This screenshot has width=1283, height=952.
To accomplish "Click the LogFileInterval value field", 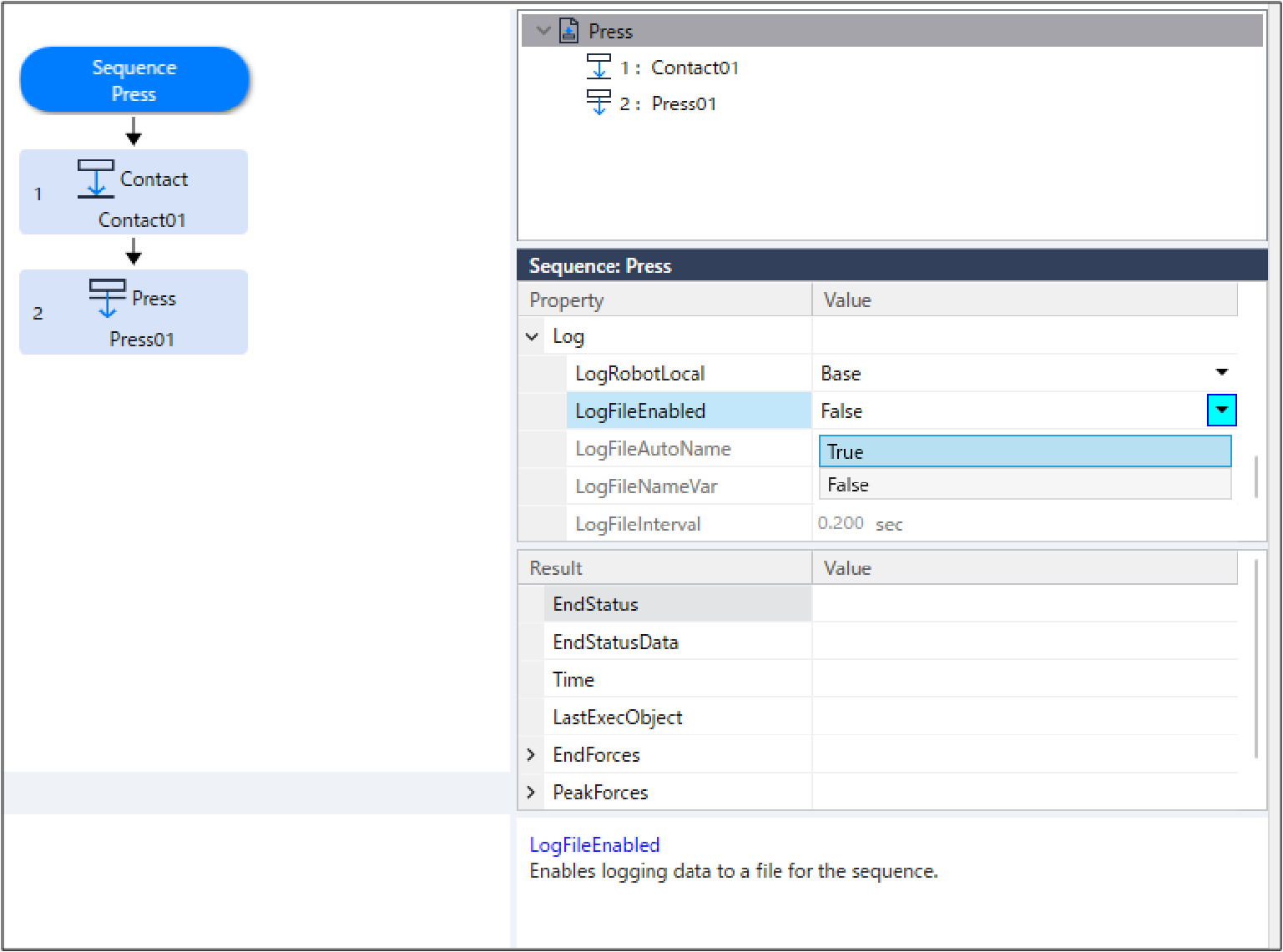I will click(x=841, y=523).
